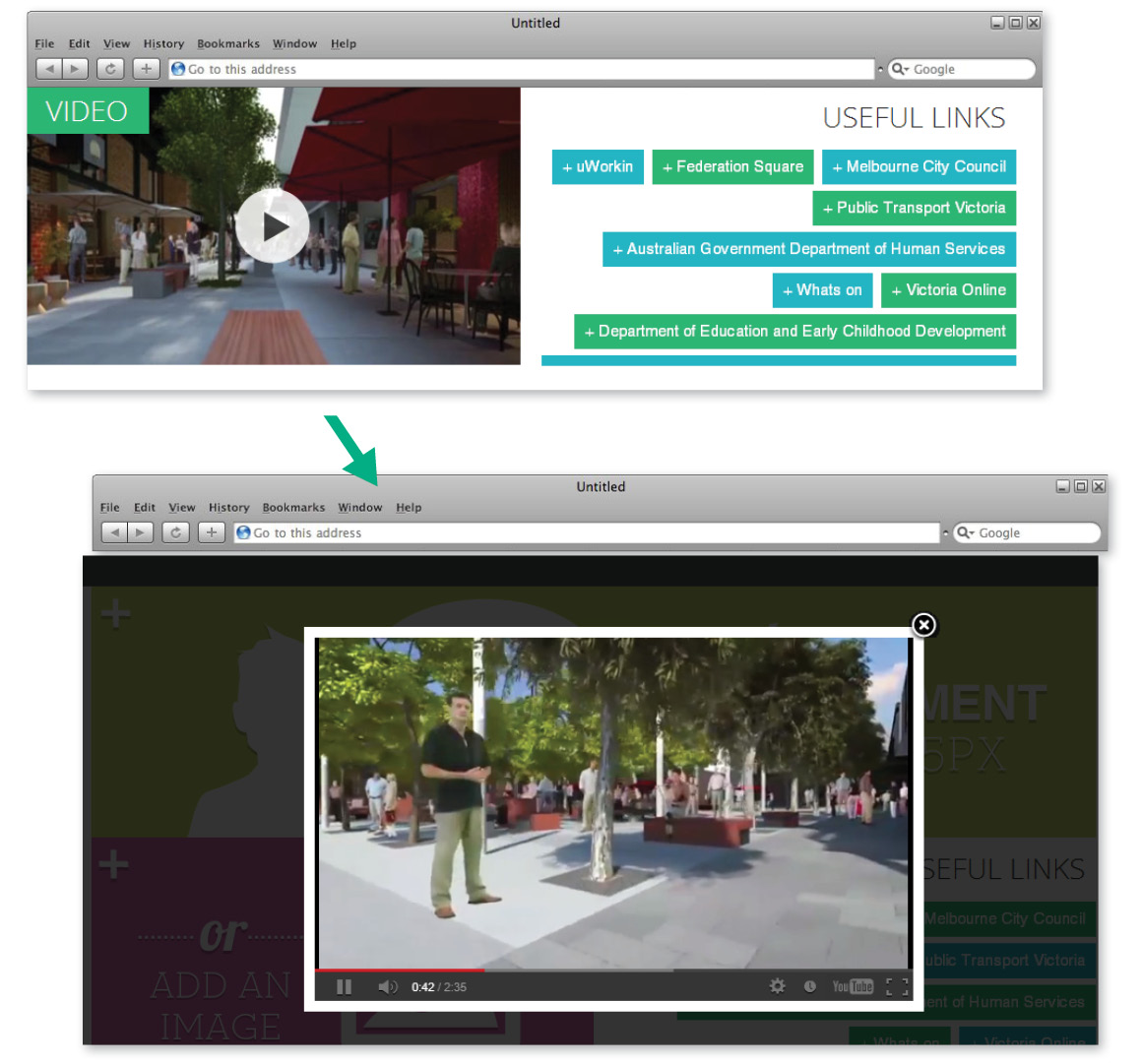1143x1064 pixels.
Task: Expand the address bar dropdown in upper browser
Action: (880, 70)
